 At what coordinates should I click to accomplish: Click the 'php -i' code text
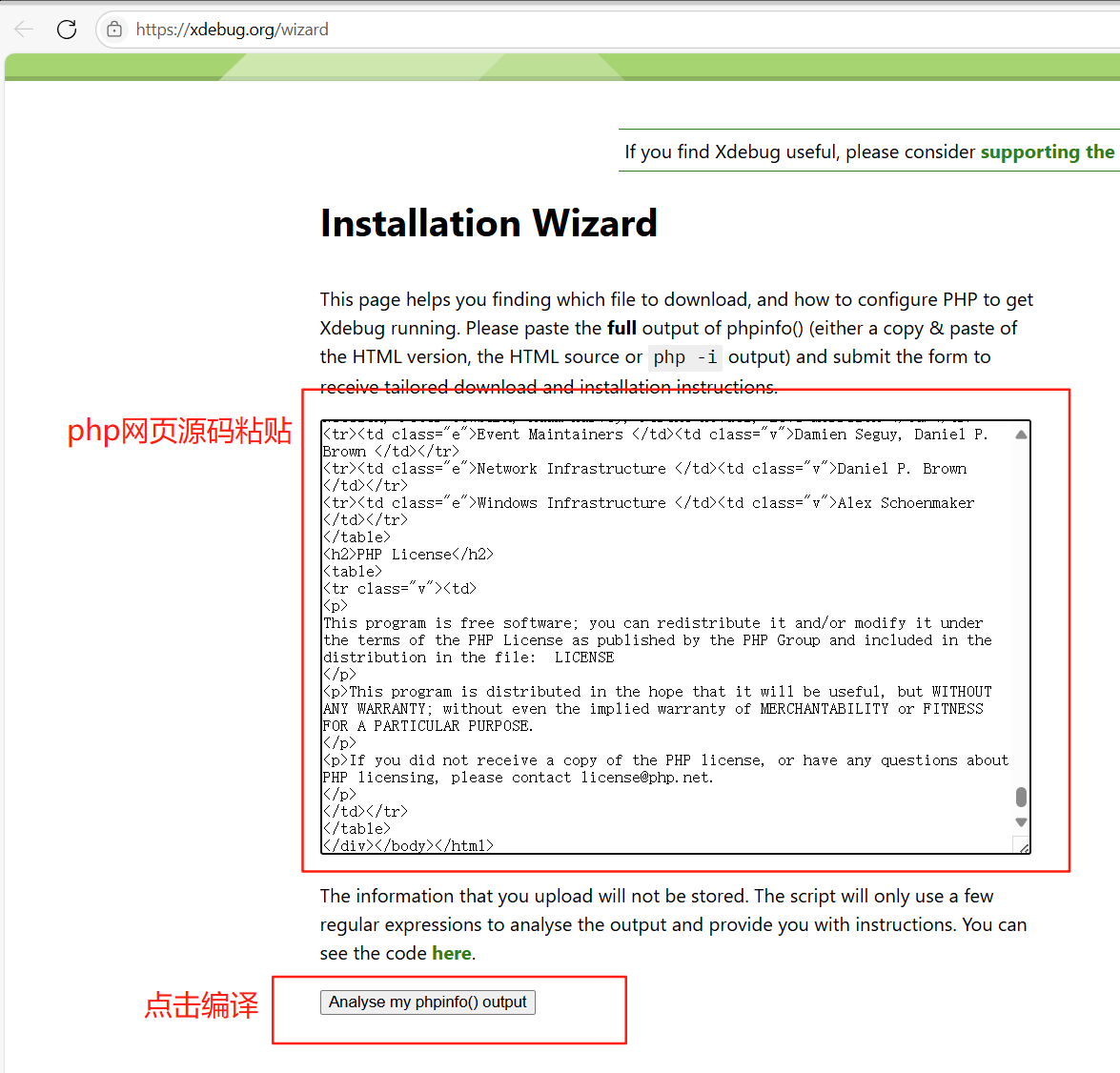coord(685,357)
